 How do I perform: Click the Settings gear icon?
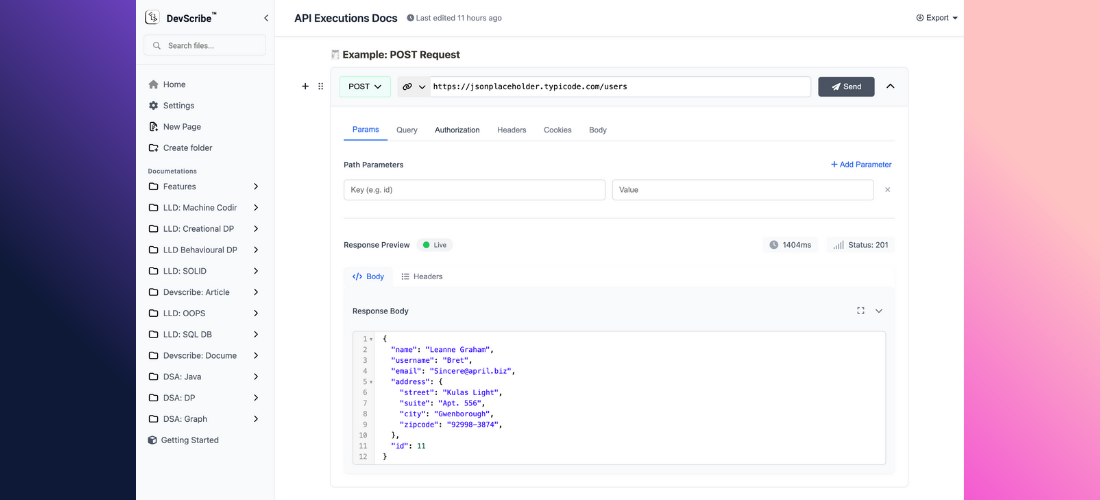coord(153,105)
